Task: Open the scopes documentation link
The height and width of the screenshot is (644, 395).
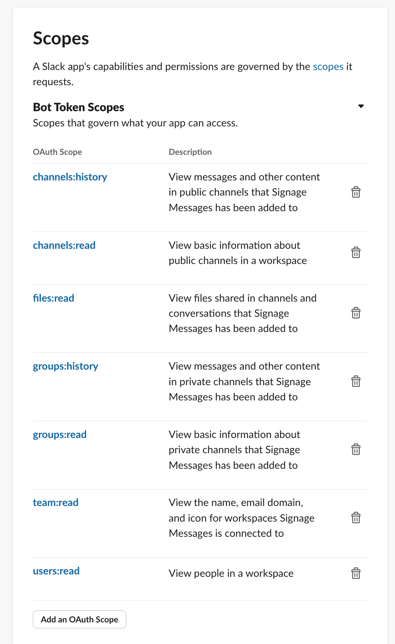Action: (x=328, y=67)
